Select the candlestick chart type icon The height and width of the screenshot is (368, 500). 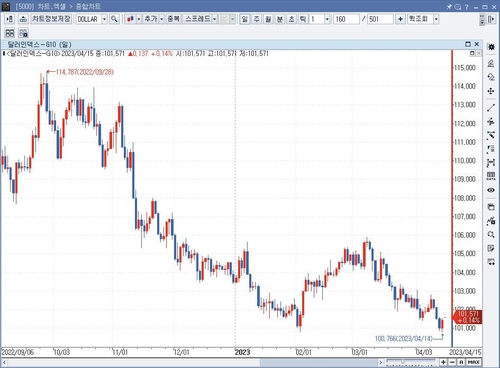click(x=130, y=19)
